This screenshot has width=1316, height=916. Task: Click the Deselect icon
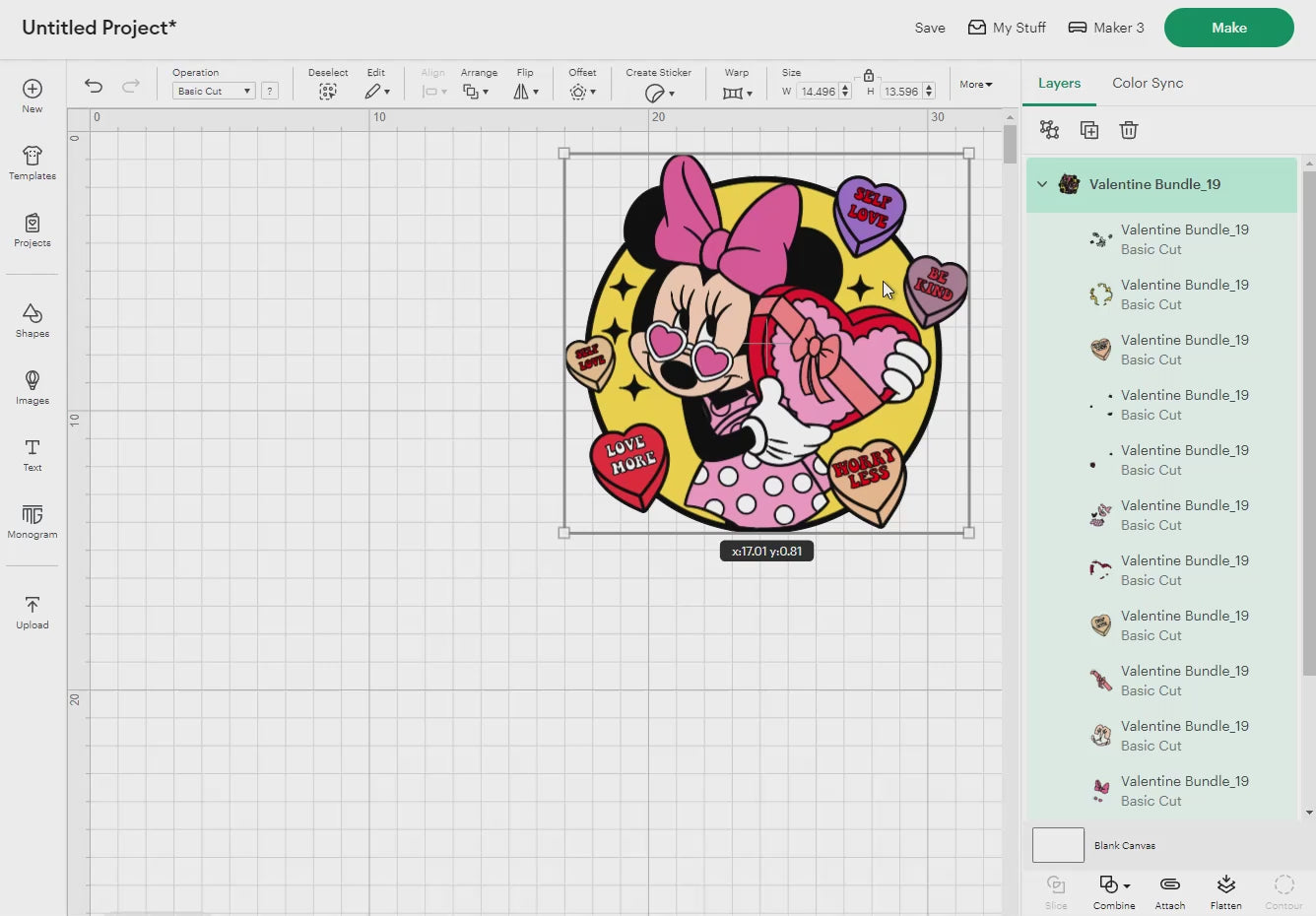point(328,92)
